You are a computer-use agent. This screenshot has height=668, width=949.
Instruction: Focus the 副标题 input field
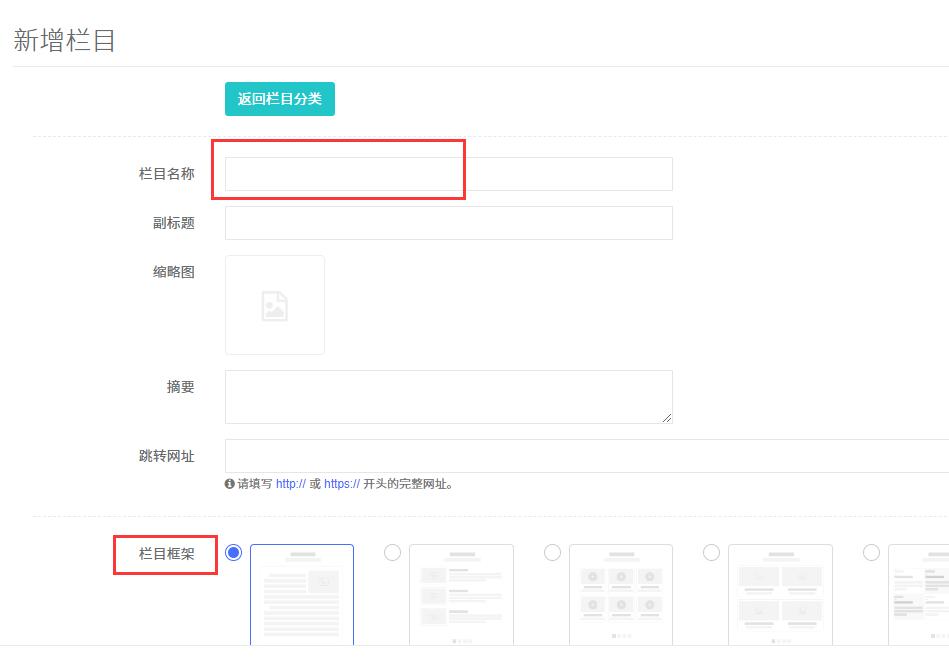click(448, 223)
